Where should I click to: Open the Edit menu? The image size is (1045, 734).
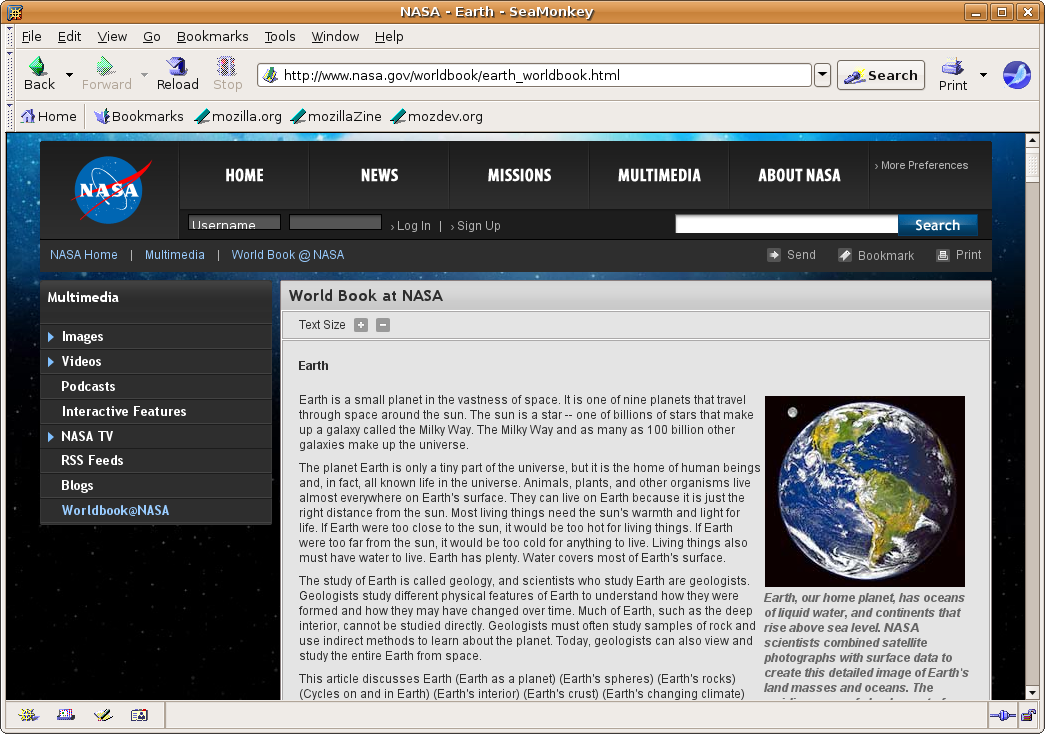(69, 37)
